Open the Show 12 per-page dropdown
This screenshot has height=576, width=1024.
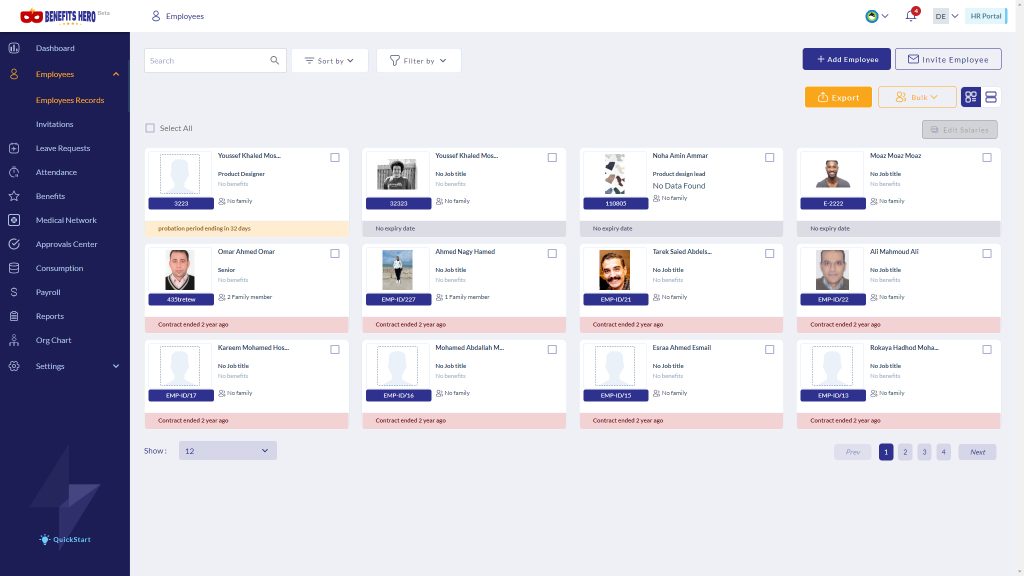(228, 451)
